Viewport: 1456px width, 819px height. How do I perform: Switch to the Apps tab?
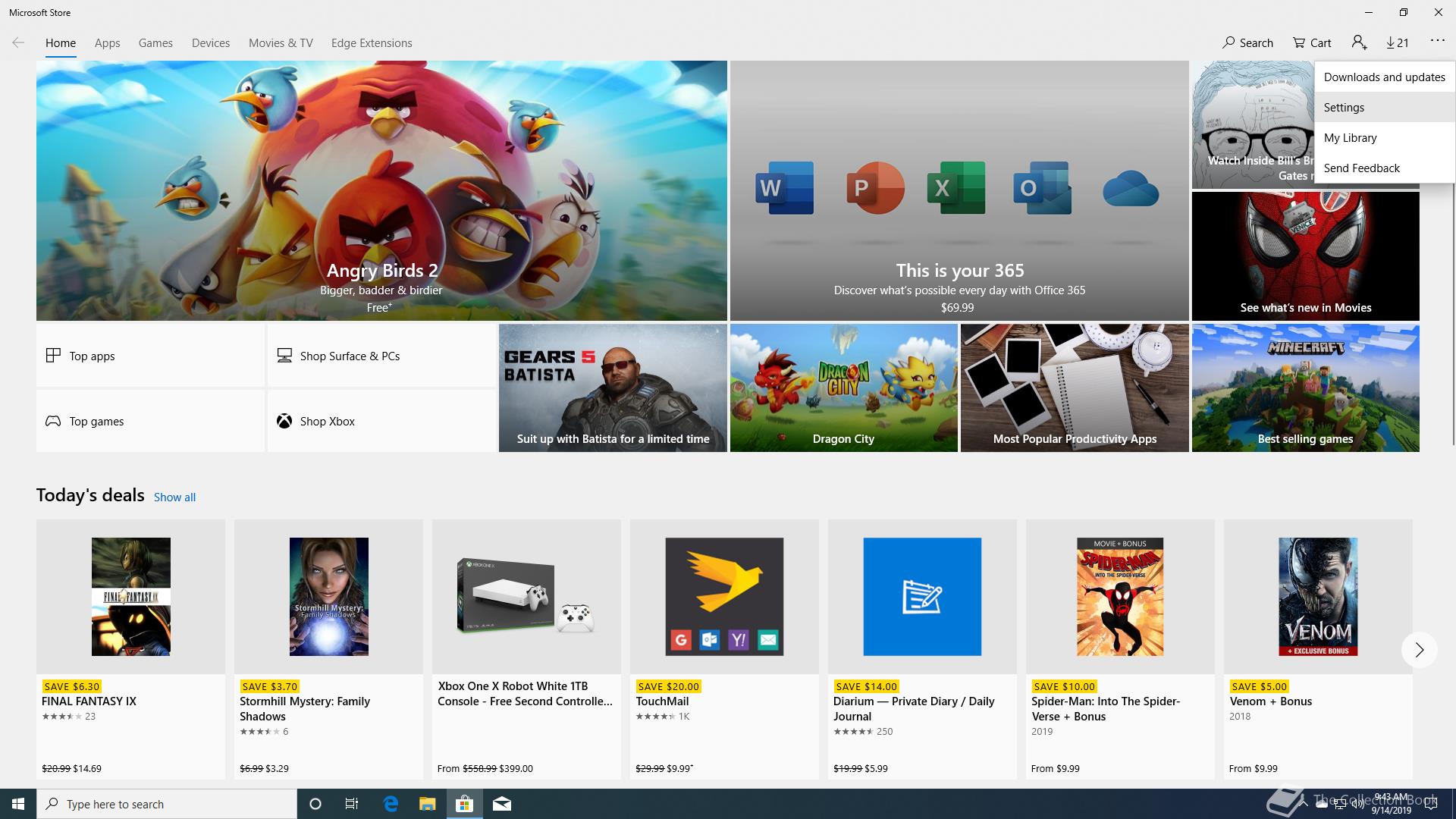(x=107, y=43)
